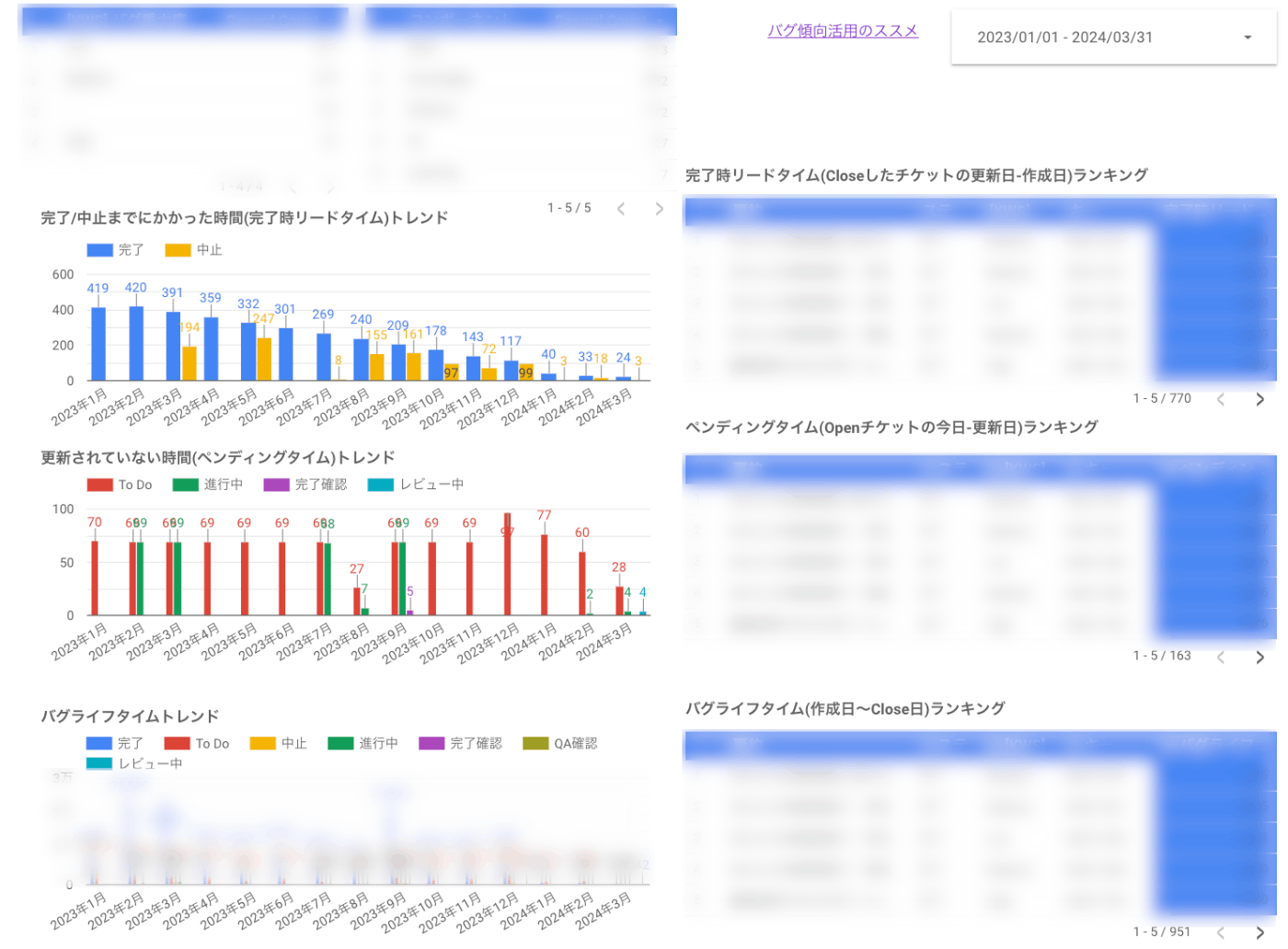Toggle 完了 legend in lead time trend chart
The image size is (1288, 949).
[x=115, y=250]
